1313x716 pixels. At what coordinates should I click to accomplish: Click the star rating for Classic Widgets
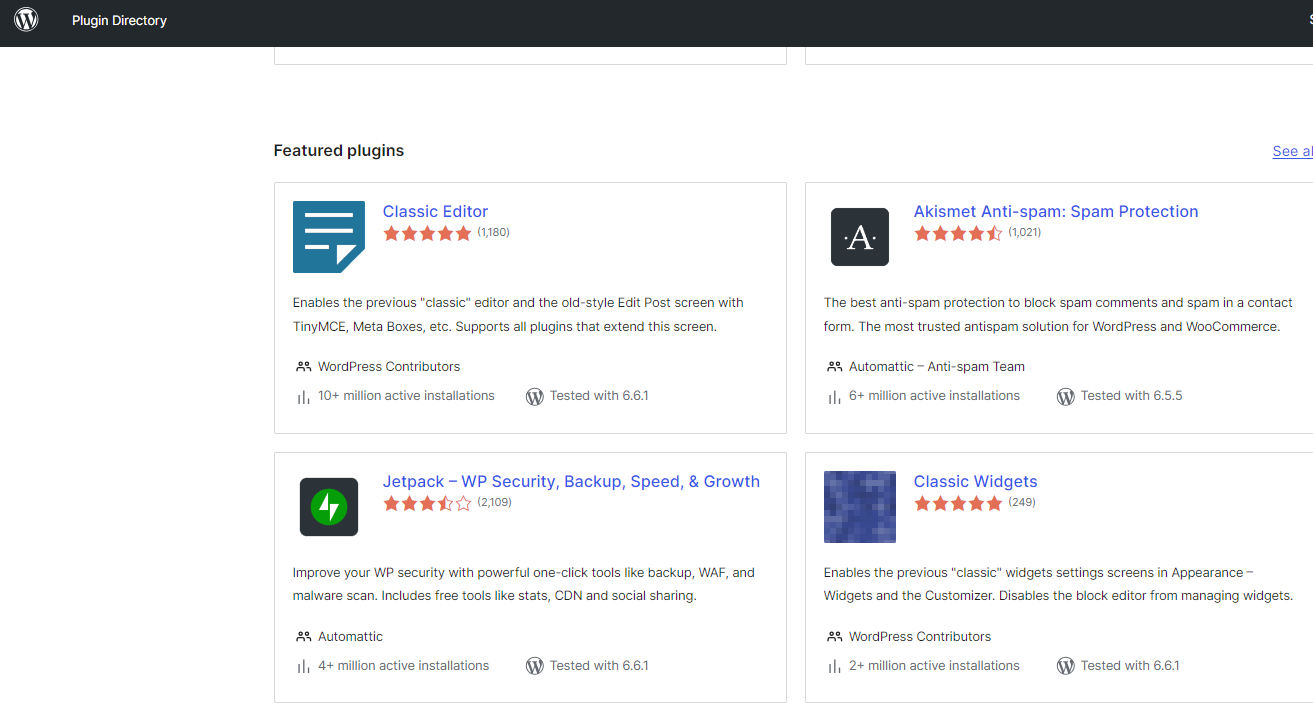click(x=958, y=503)
